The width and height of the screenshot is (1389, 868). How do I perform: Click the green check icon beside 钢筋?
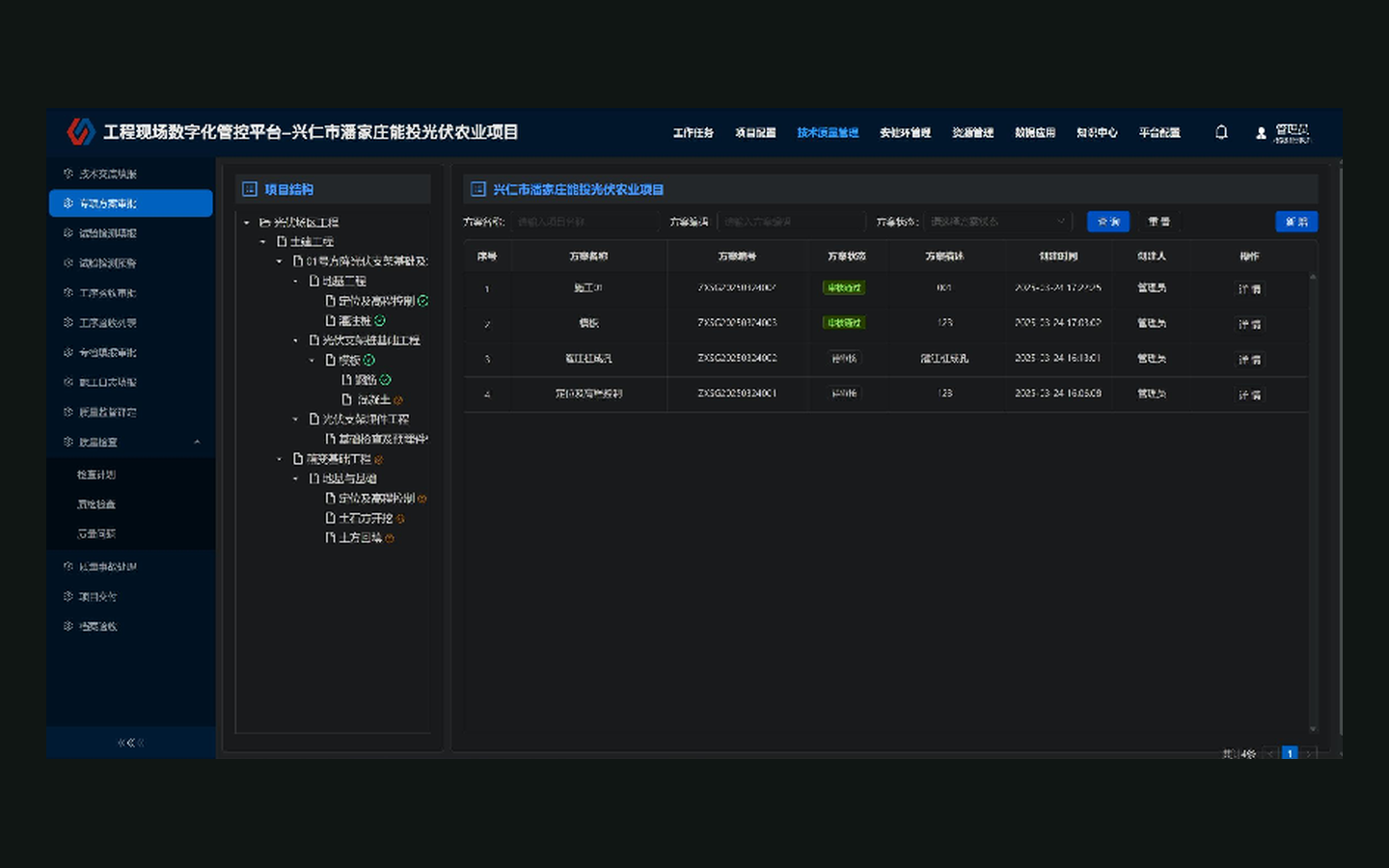[386, 380]
